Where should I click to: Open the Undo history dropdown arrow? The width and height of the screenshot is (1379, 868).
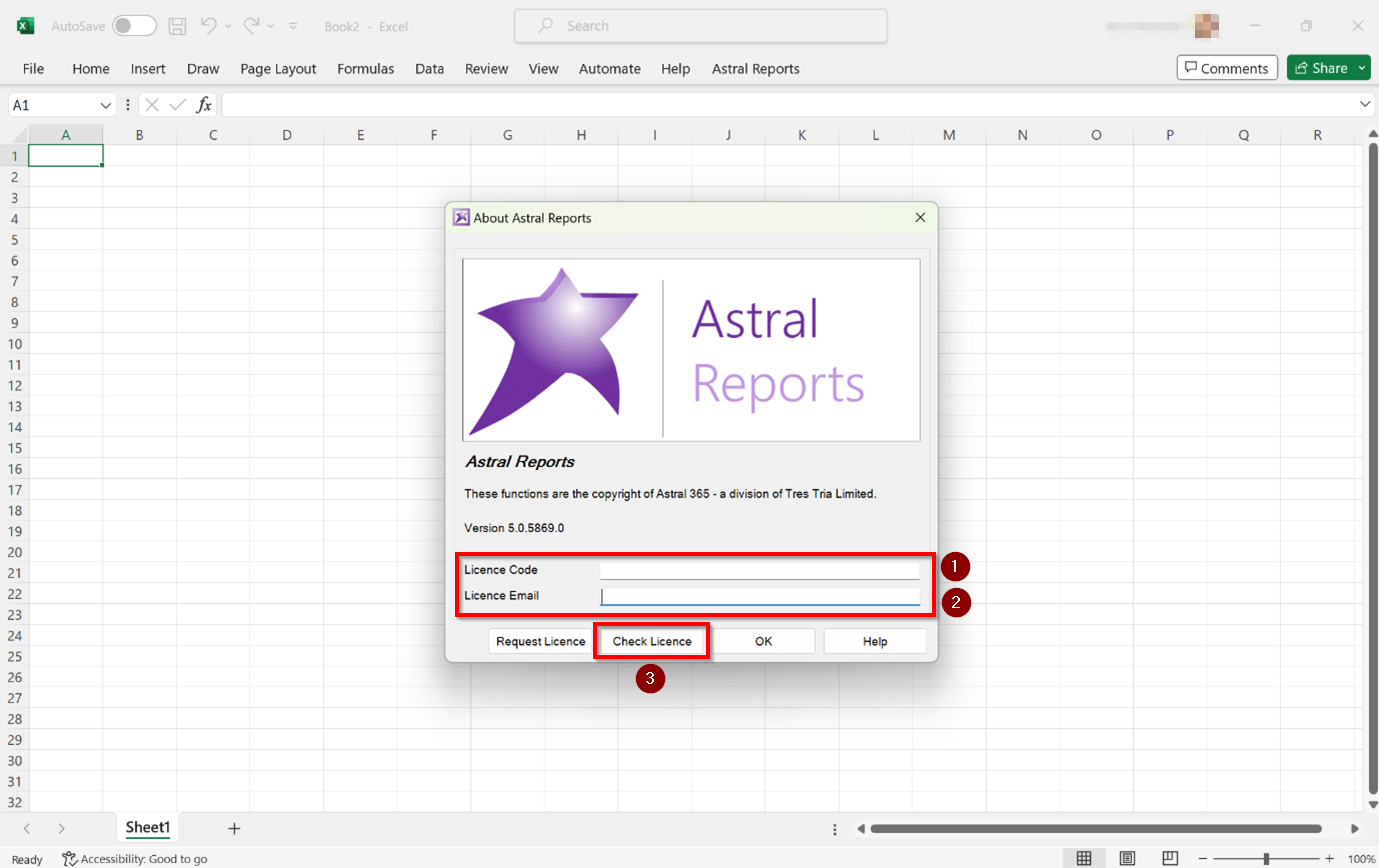tap(229, 26)
